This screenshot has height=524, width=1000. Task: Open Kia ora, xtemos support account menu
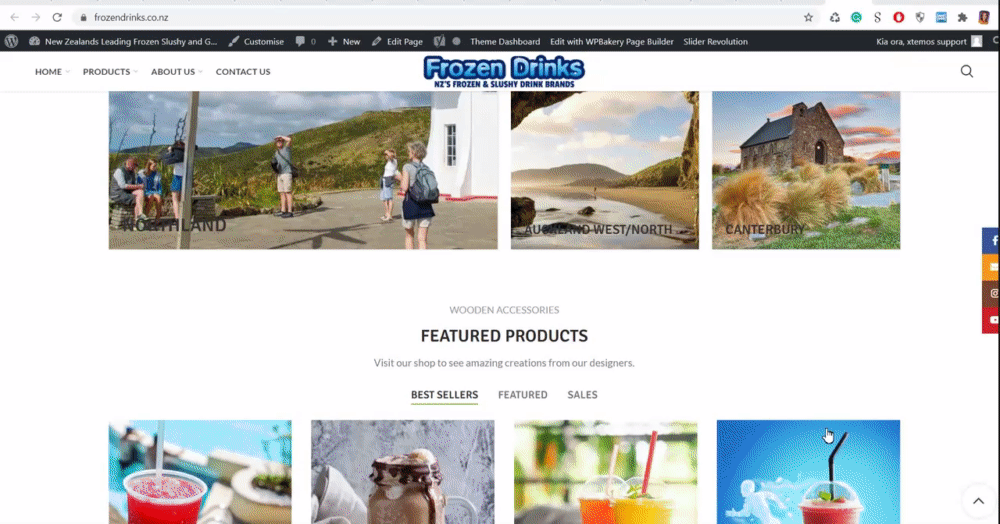pyautogui.click(x=929, y=41)
